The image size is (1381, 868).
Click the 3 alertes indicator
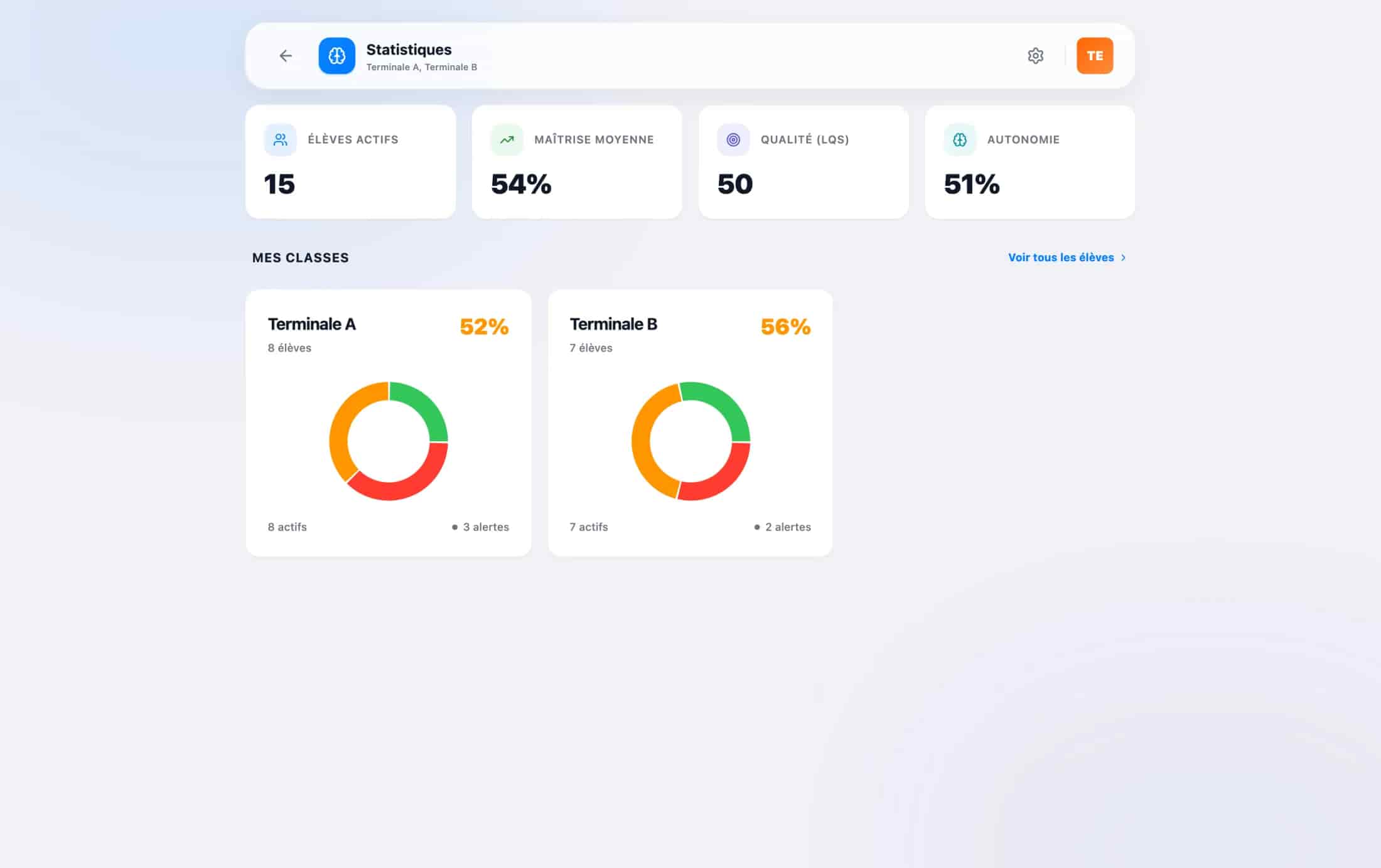coord(480,527)
